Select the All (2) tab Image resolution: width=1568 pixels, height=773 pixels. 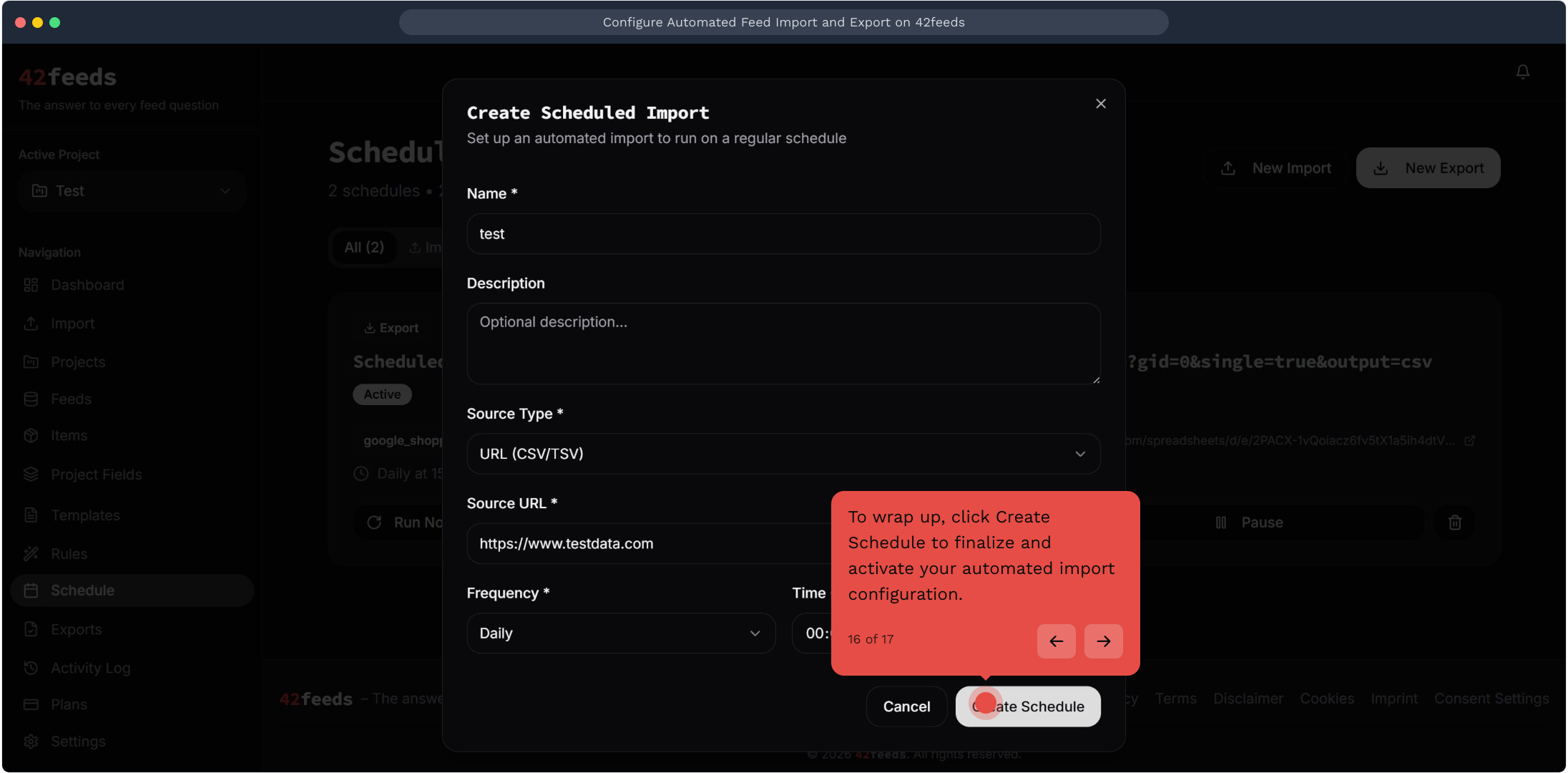tap(364, 248)
